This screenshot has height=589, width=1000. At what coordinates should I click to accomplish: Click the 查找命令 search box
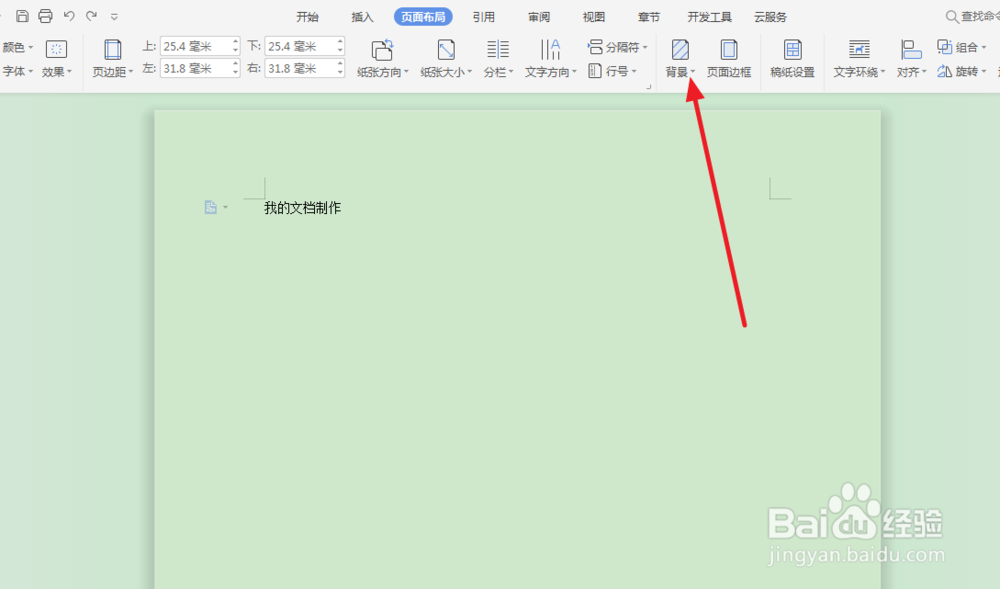[973, 17]
